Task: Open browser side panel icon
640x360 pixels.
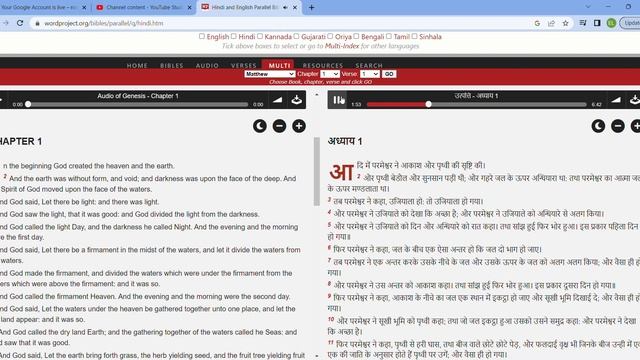Action: click(597, 23)
